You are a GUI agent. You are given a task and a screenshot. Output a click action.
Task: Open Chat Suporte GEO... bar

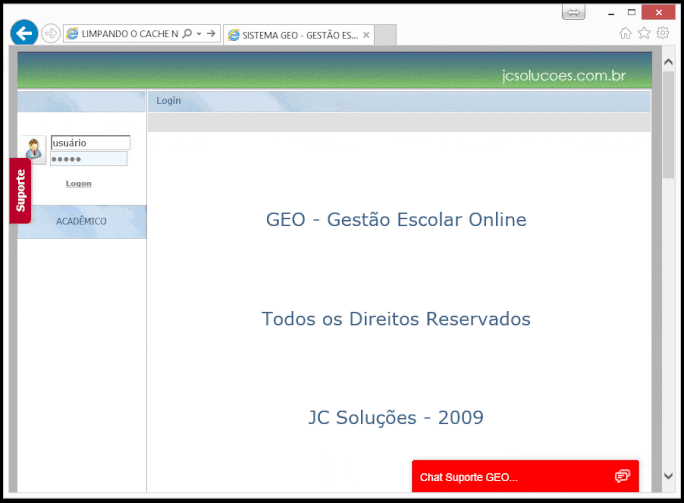(525, 476)
